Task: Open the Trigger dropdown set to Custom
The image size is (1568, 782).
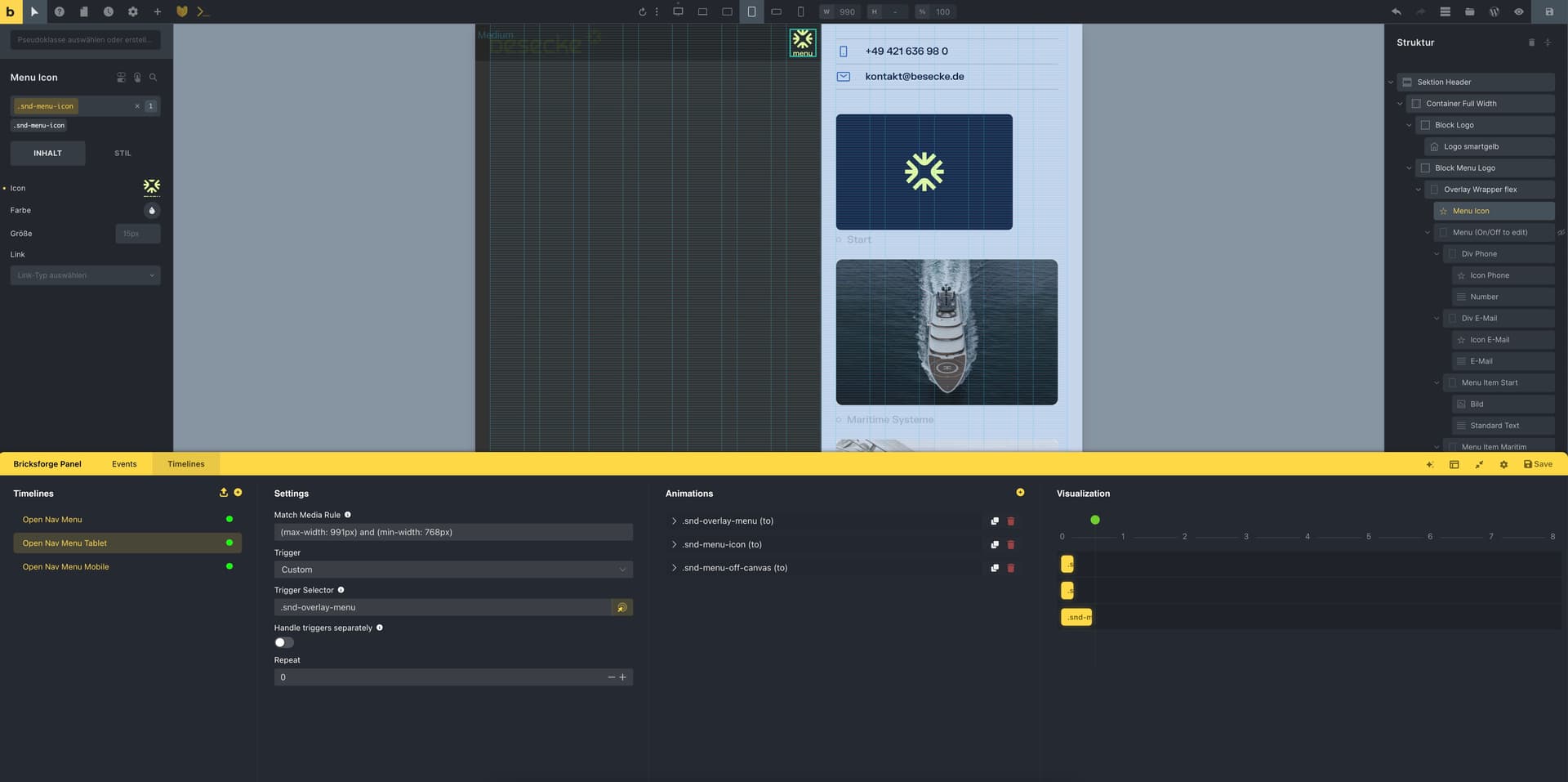Action: point(453,570)
